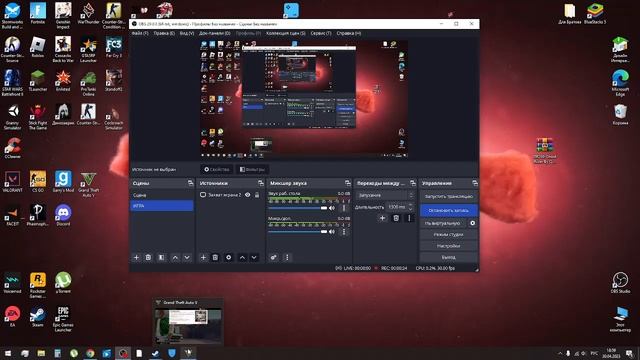640x360 pixels.
Task: Click the Остановить запись button
Action: (449, 210)
